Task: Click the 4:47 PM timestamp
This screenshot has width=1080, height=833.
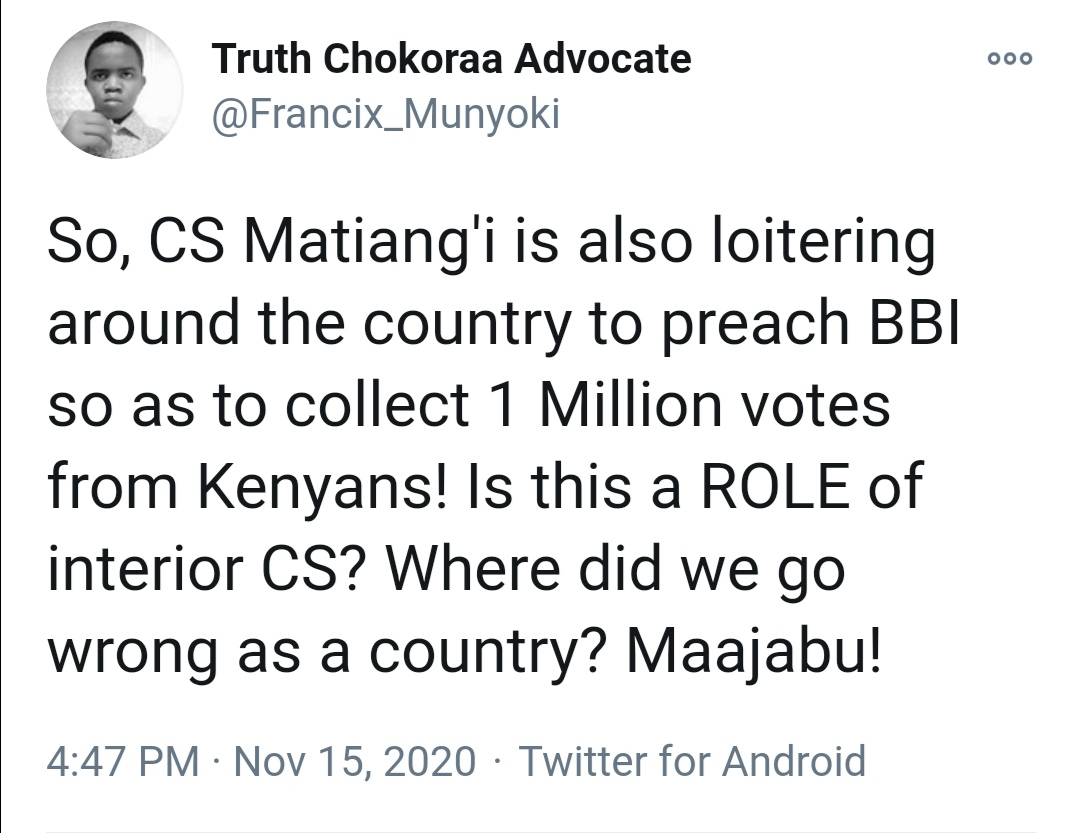Action: (123, 761)
